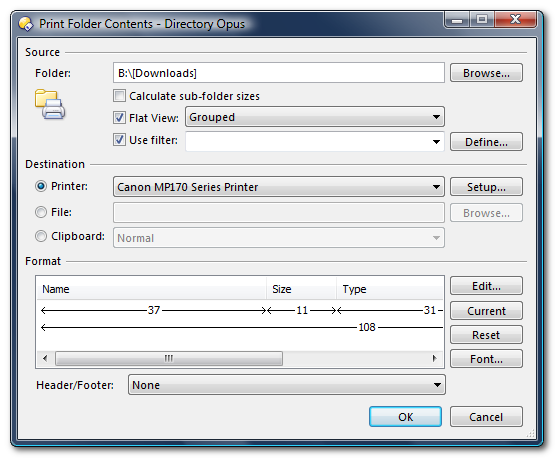Click the Size column header
The height and width of the screenshot is (458, 555).
click(301, 289)
